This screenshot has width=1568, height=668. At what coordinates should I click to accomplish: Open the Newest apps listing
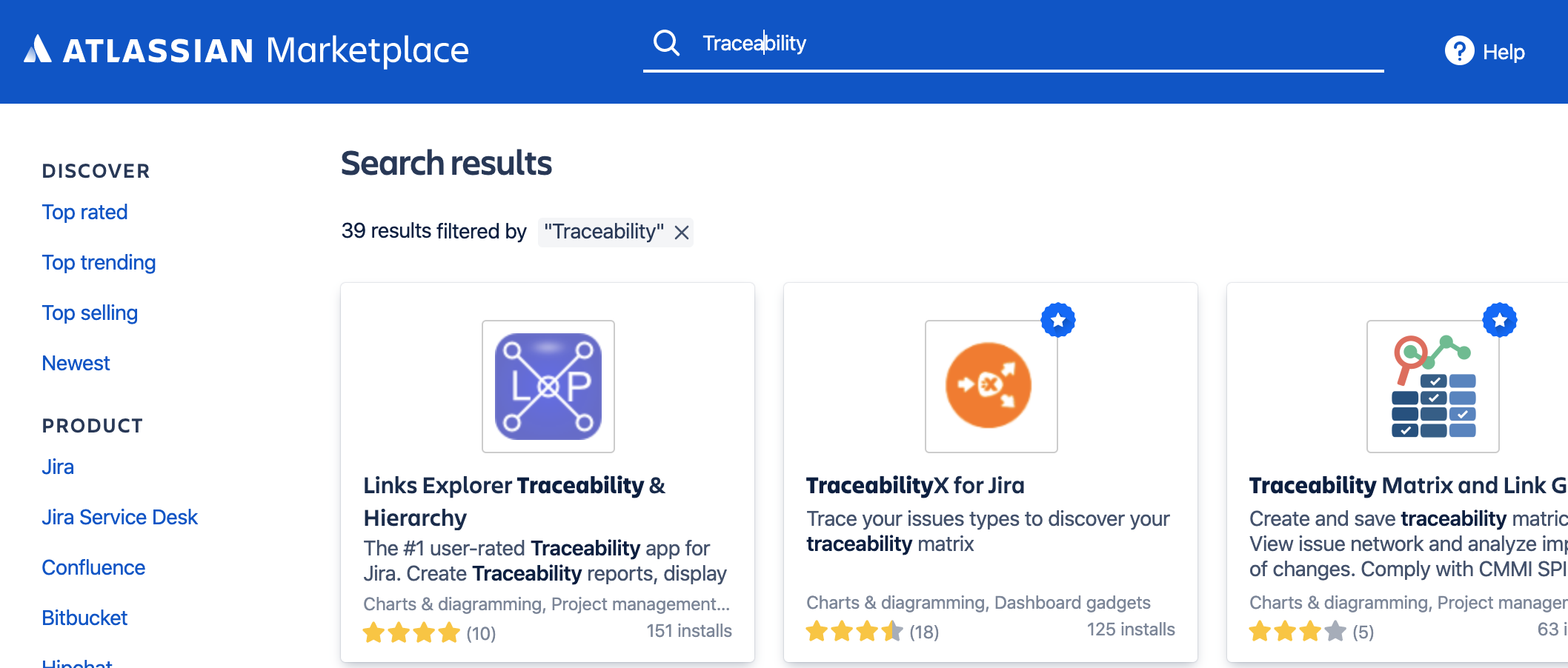click(x=76, y=363)
